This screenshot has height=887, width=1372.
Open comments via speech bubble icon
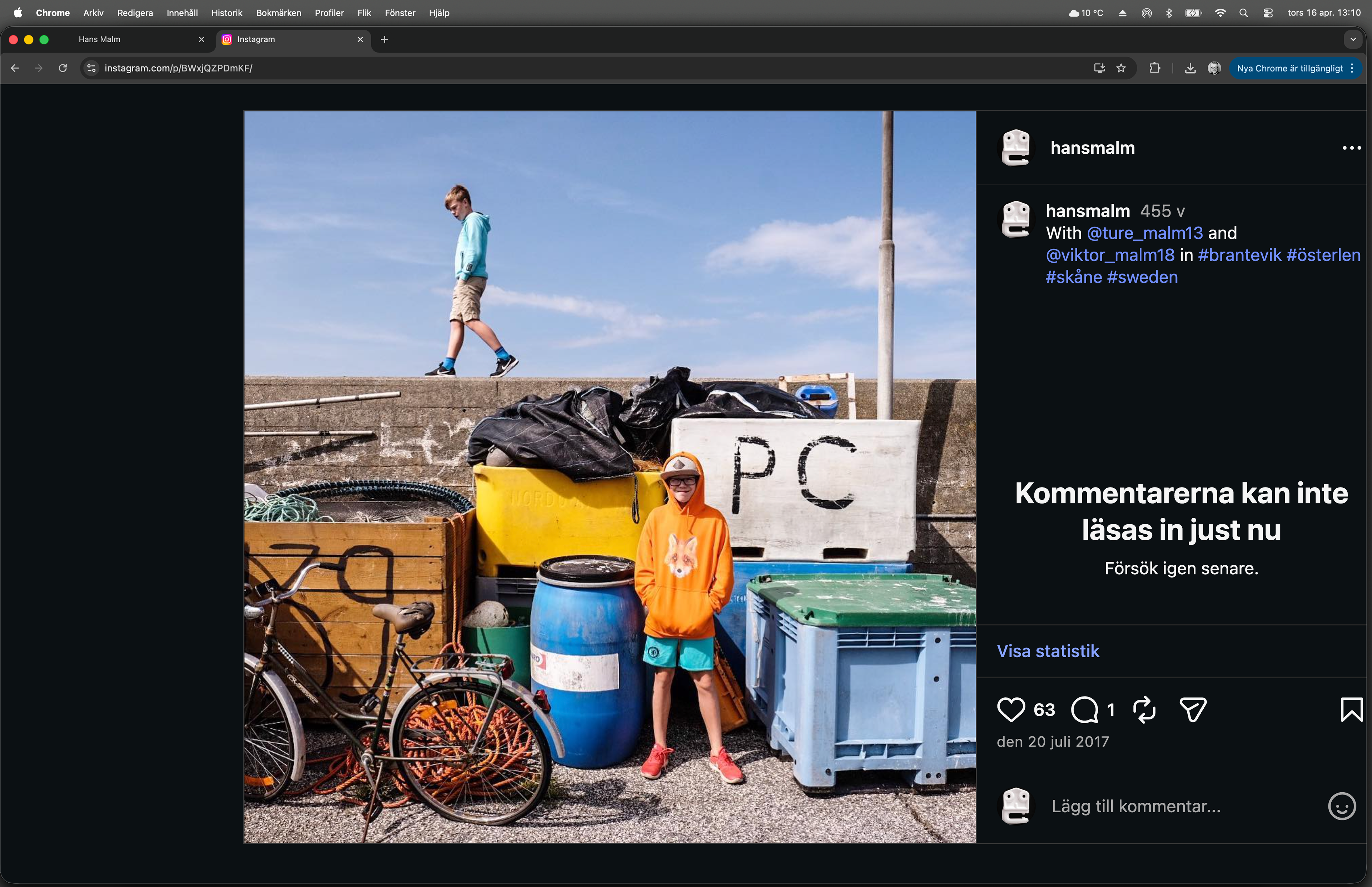(x=1084, y=710)
